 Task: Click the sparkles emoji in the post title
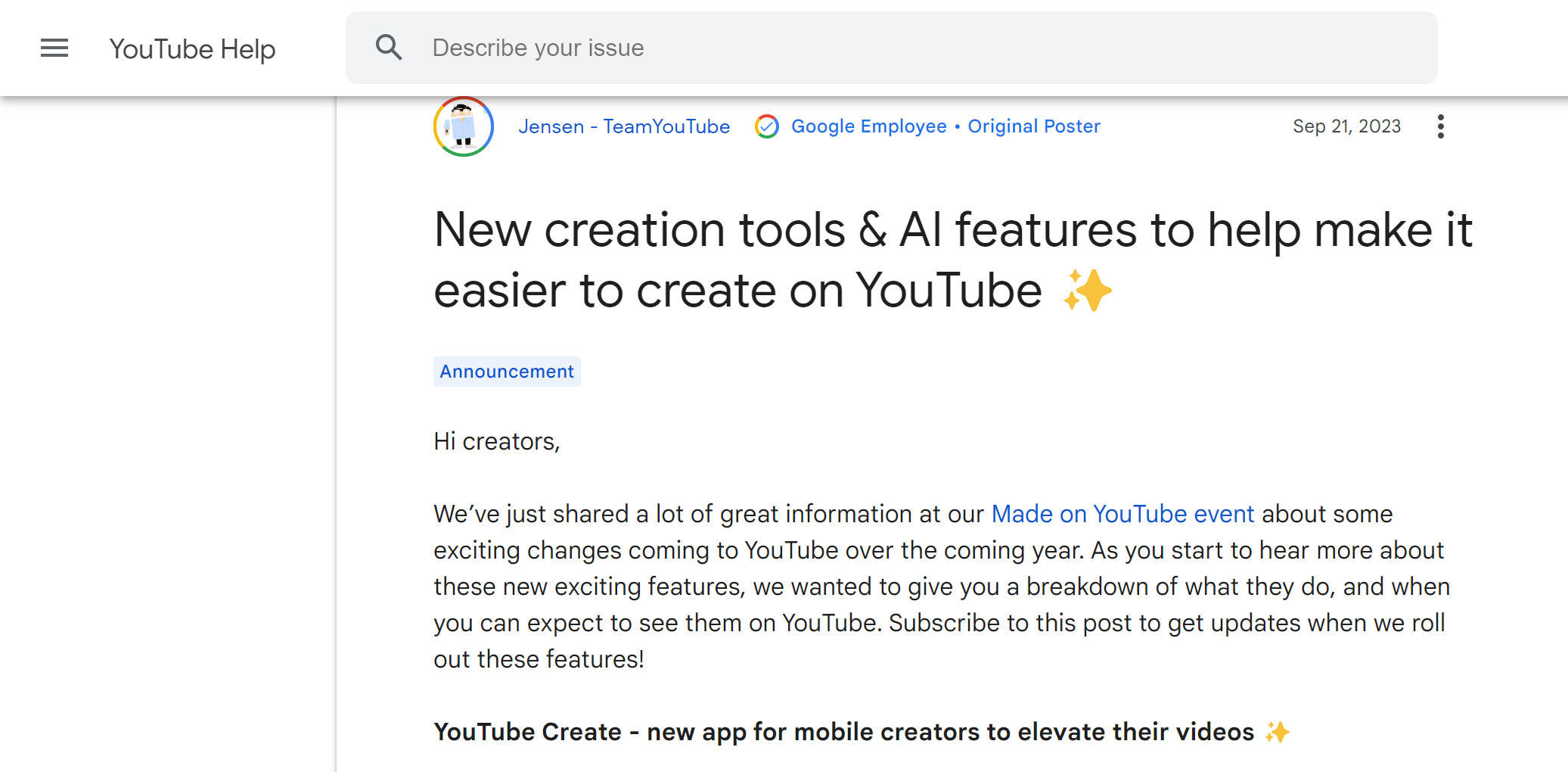1088,291
